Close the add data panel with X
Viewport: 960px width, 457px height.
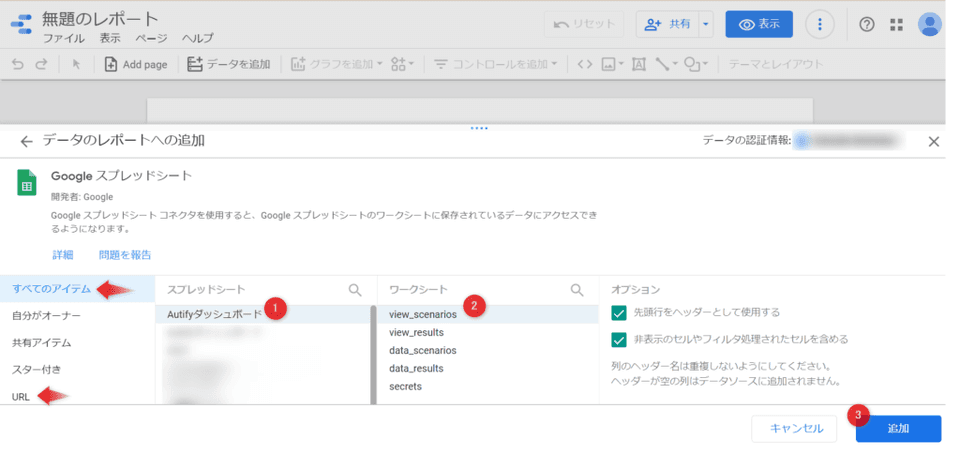pos(934,142)
